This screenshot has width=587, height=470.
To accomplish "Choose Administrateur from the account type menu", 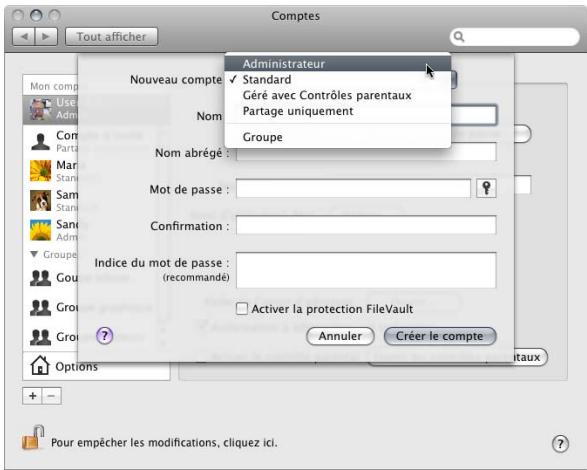I will coord(338,64).
